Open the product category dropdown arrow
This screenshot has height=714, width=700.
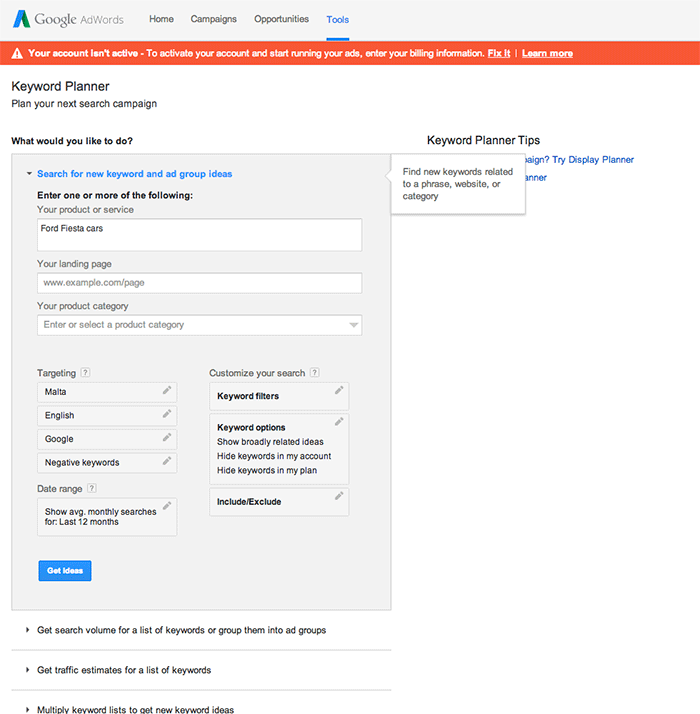click(x=353, y=325)
